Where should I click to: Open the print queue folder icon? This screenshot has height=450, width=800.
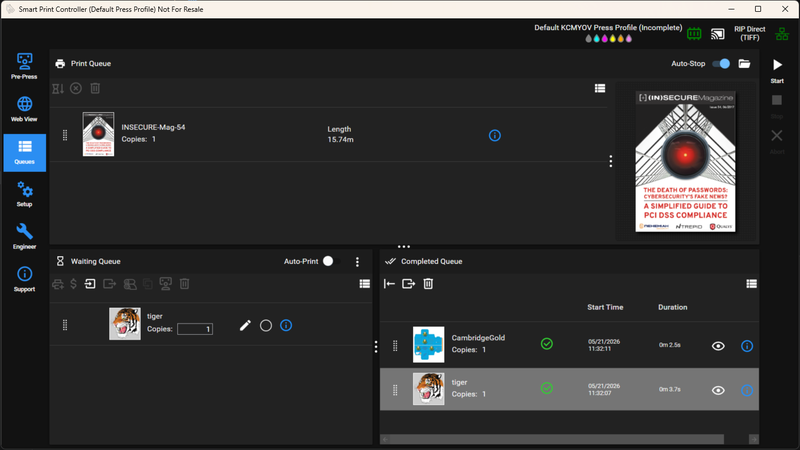pyautogui.click(x=744, y=64)
